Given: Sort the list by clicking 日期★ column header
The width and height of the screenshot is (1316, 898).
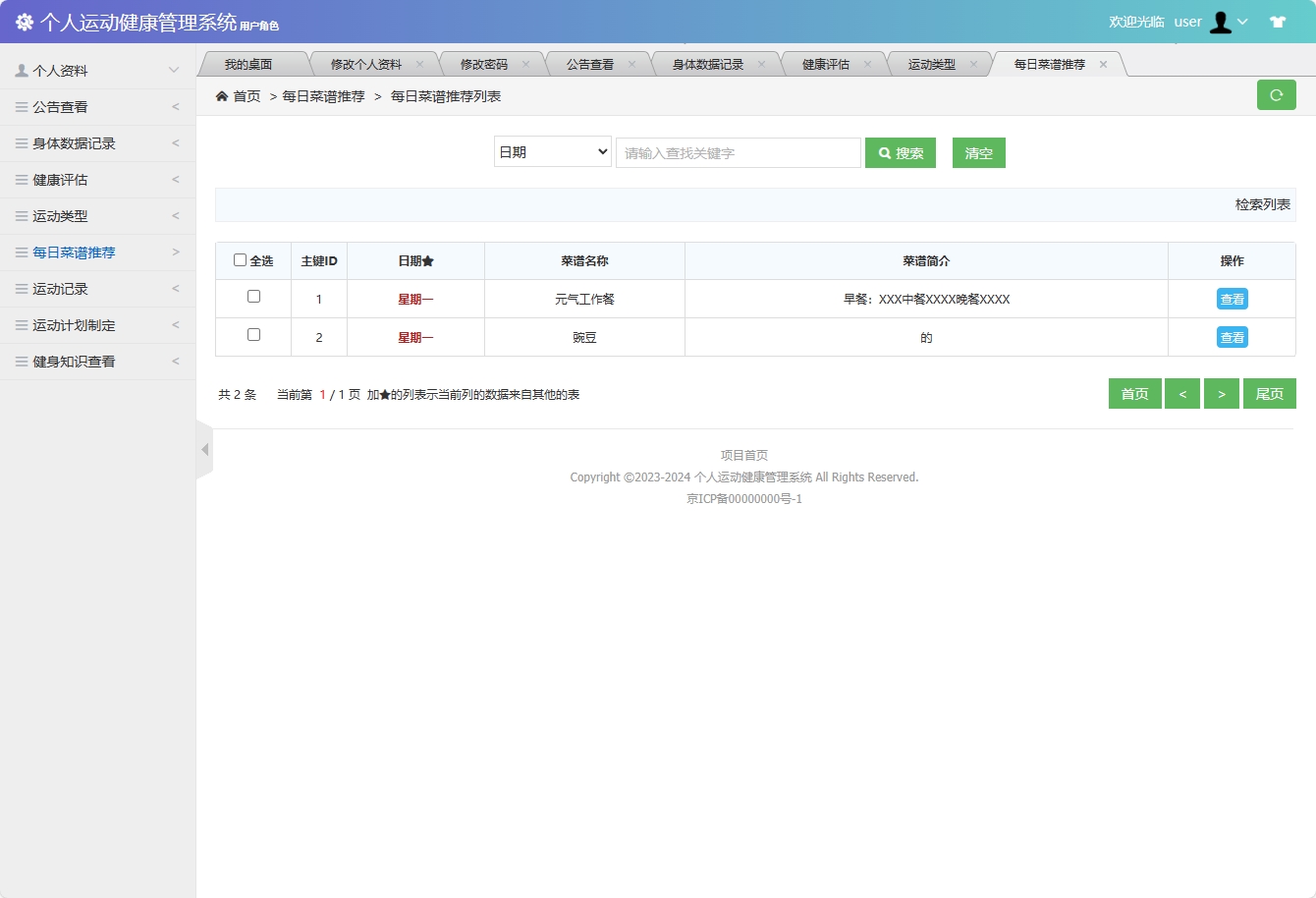Looking at the screenshot, I should pyautogui.click(x=416, y=259).
